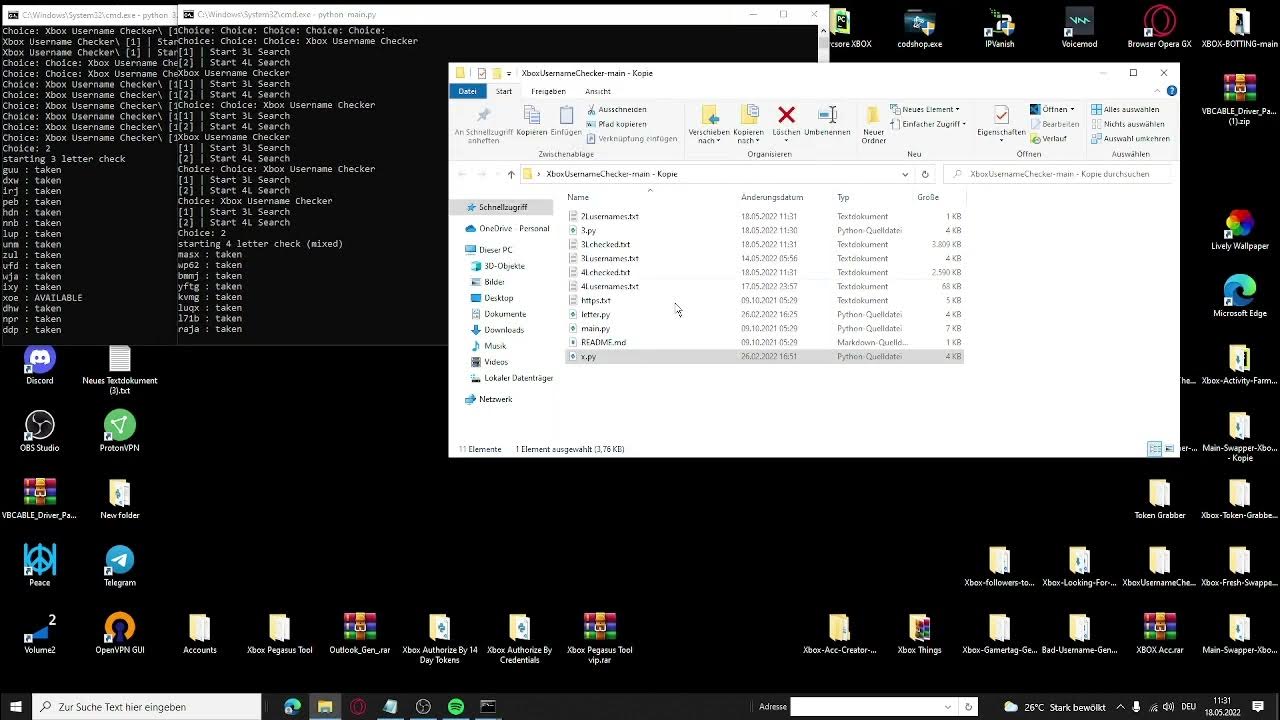The width and height of the screenshot is (1280, 720).
Task: Click weather widget 26°C Stark bewölkt
Action: click(1055, 707)
